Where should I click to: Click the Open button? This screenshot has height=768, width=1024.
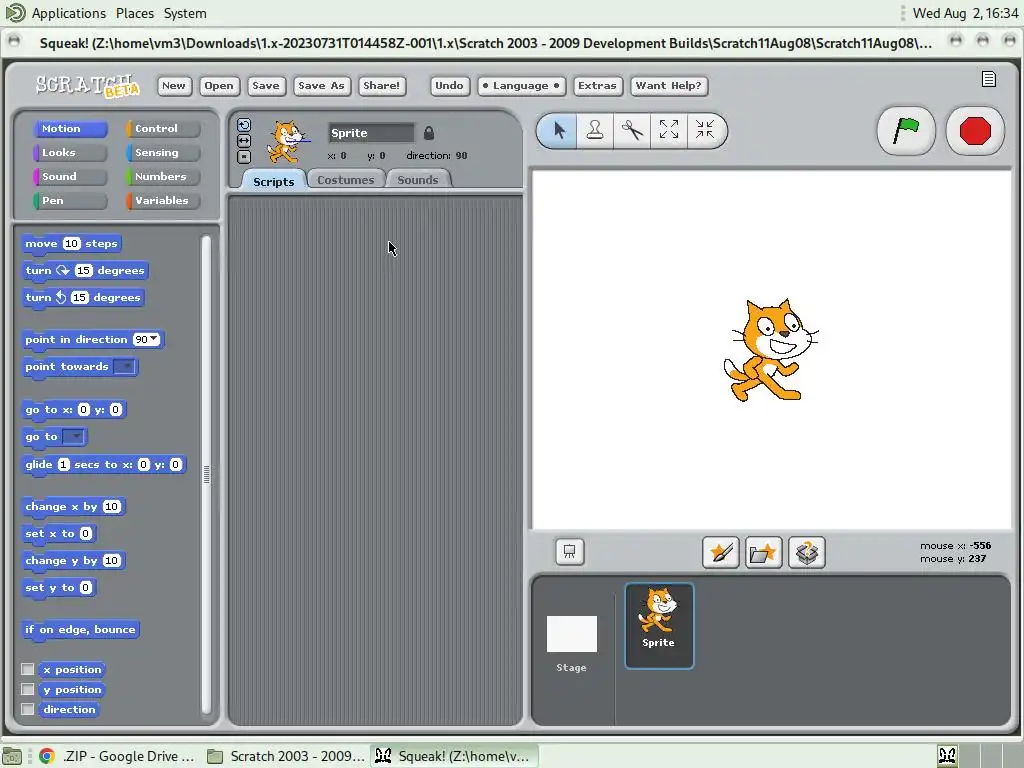[x=218, y=86]
